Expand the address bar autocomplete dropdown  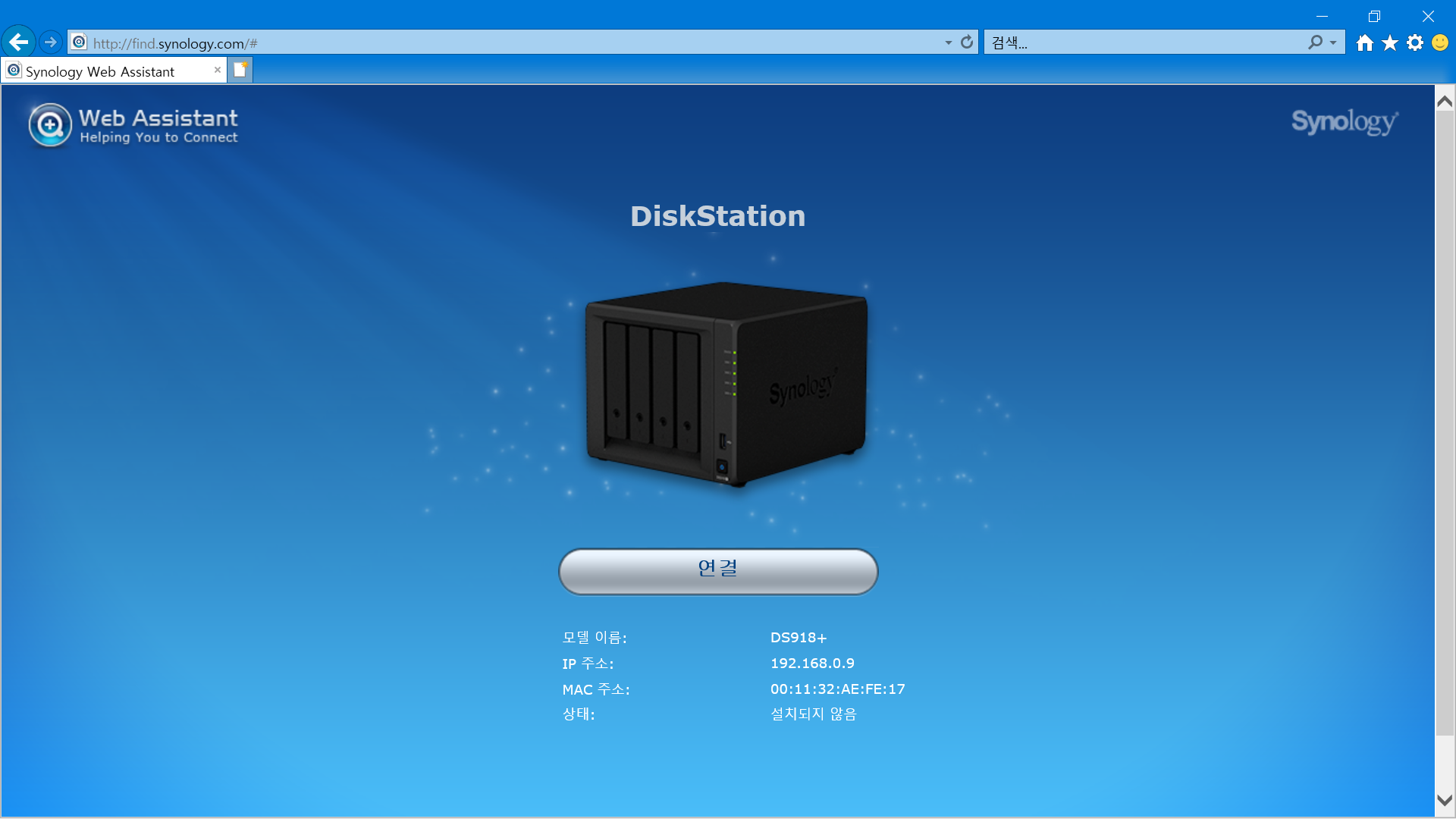click(949, 43)
